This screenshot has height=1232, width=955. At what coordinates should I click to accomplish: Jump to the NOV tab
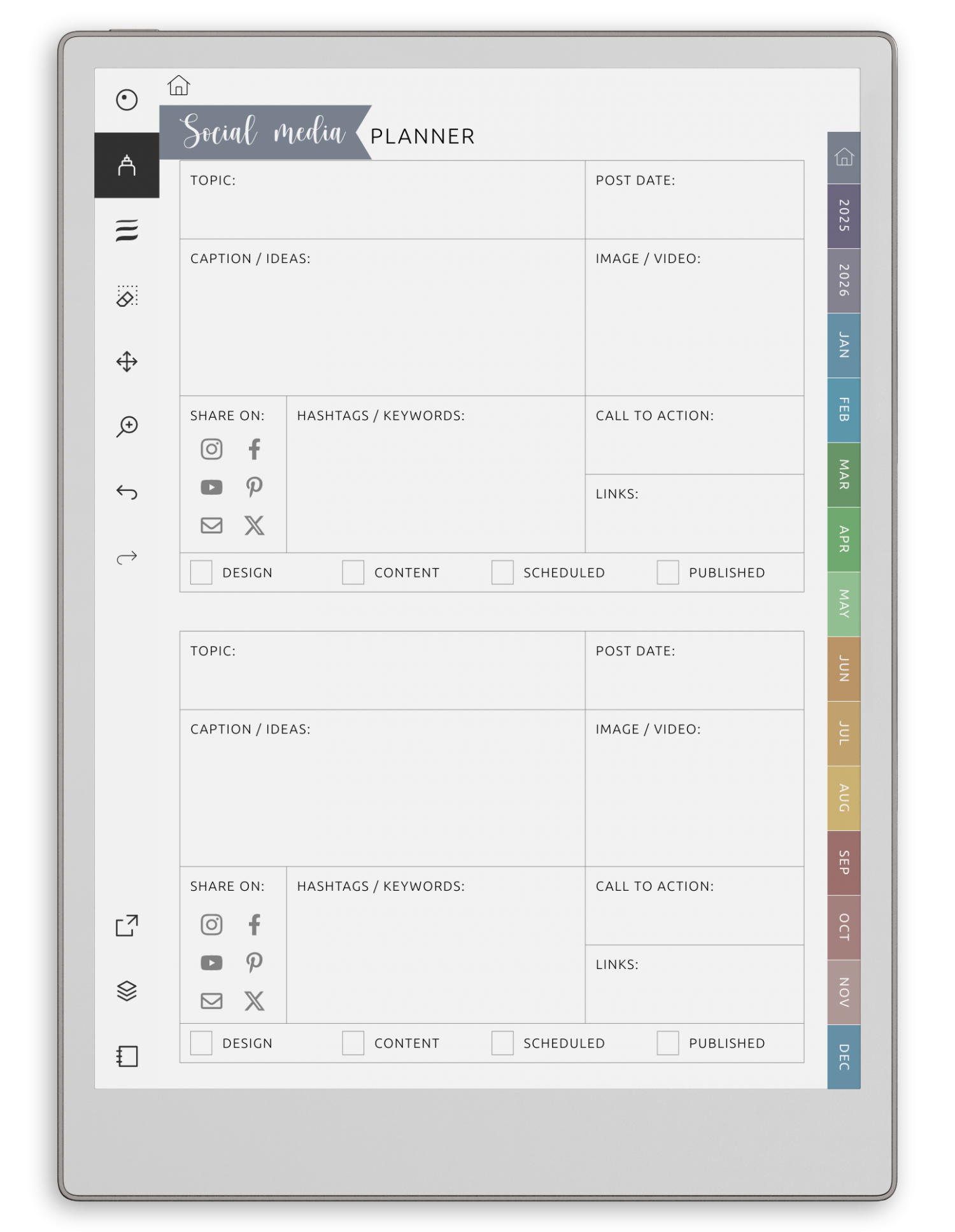click(x=844, y=993)
